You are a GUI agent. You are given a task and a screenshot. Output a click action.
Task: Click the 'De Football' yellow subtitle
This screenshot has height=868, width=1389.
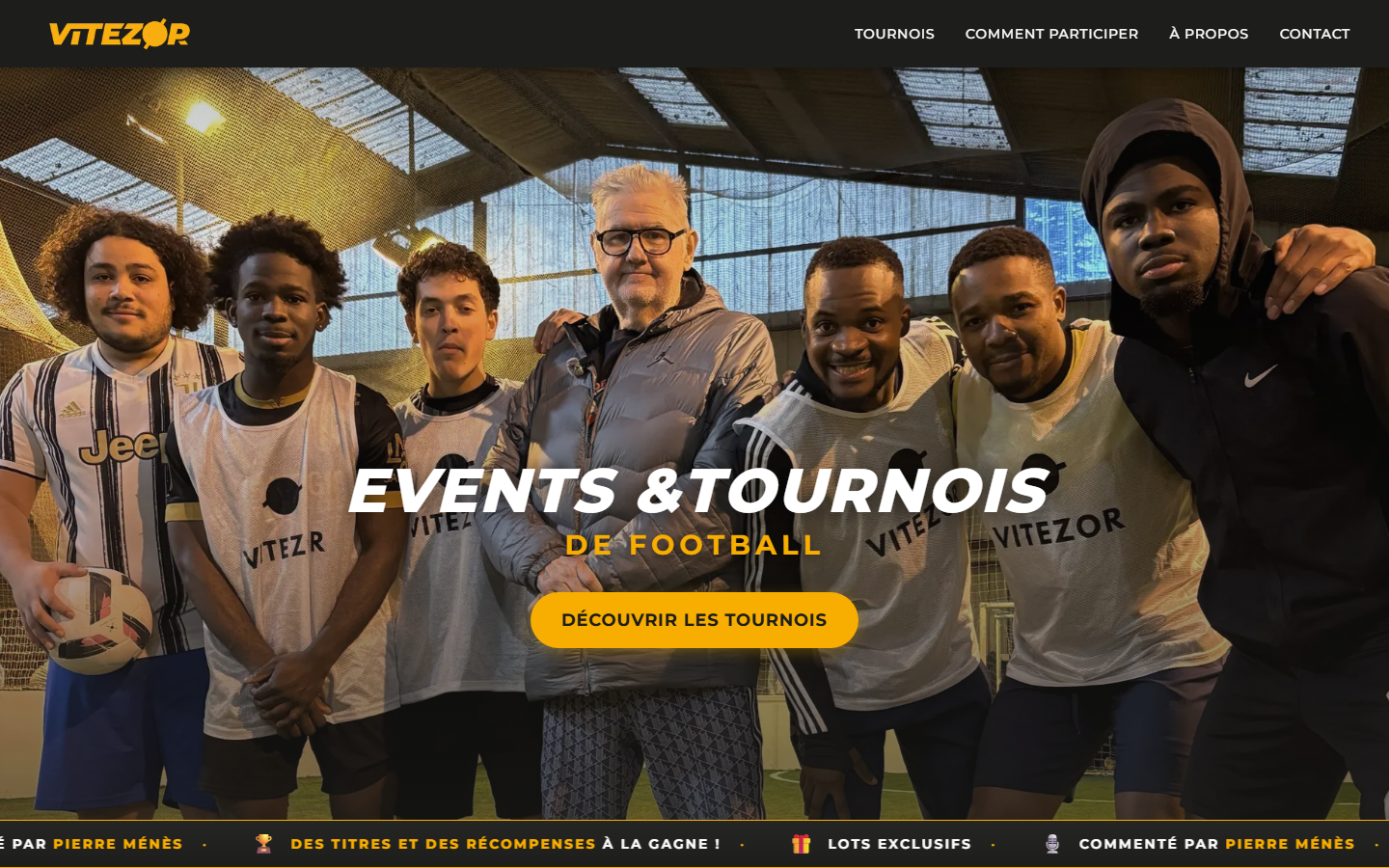(x=694, y=545)
